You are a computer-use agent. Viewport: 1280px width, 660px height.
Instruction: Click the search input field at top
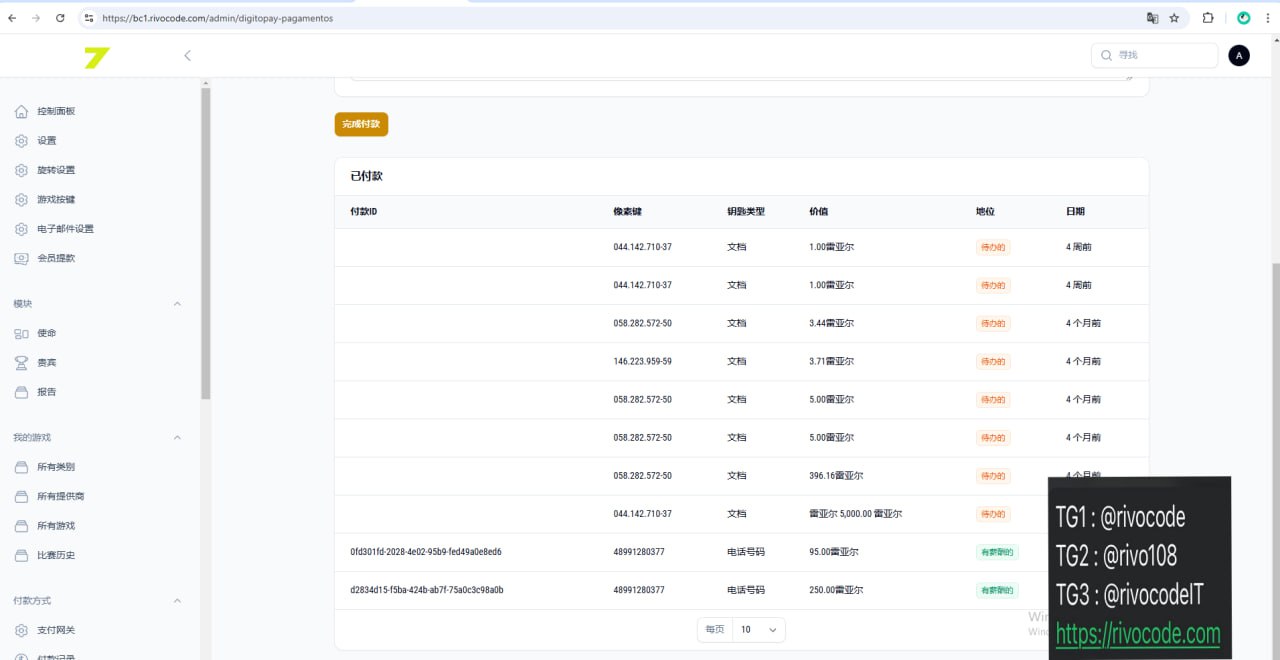(1160, 56)
